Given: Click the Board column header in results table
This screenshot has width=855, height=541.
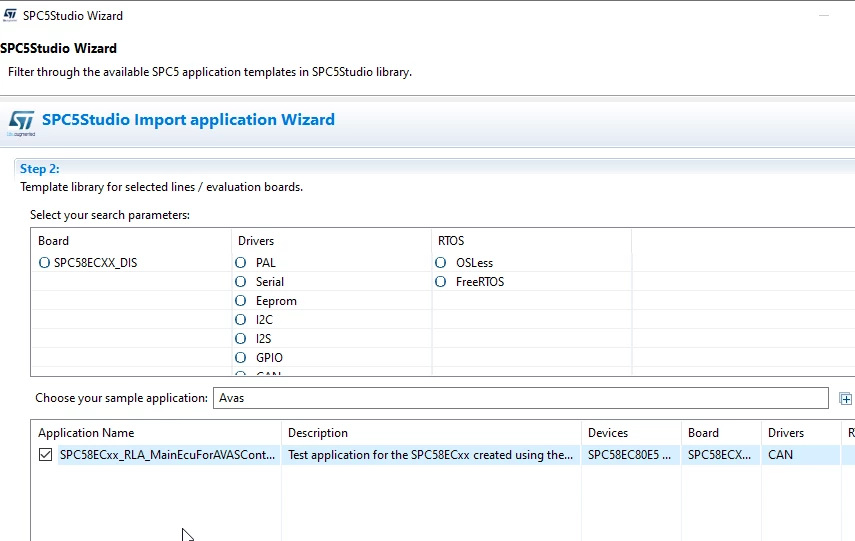Looking at the screenshot, I should click(x=703, y=433).
